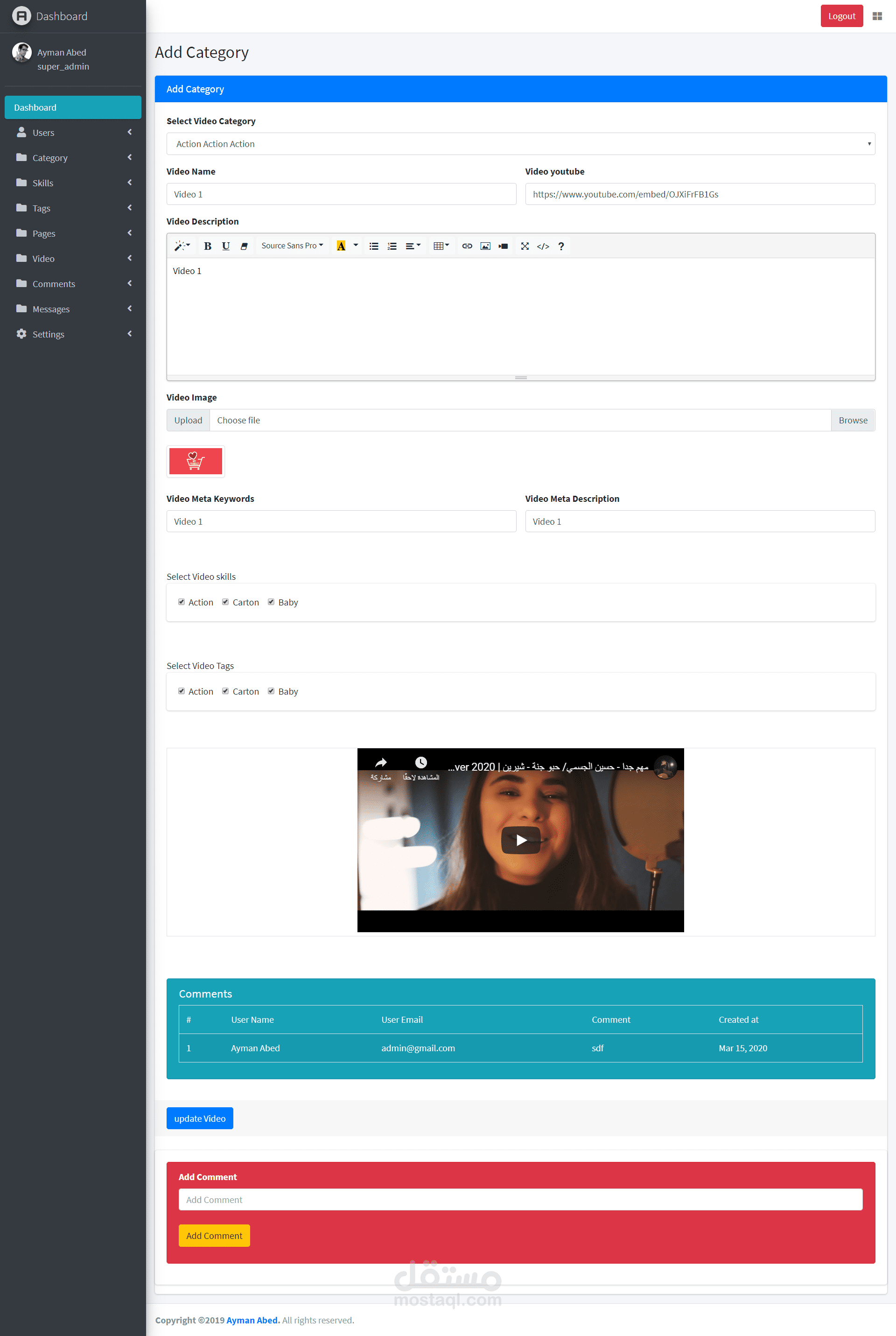This screenshot has height=1336, width=896.
Task: Toggle bold formatting in description editor
Action: 207,246
